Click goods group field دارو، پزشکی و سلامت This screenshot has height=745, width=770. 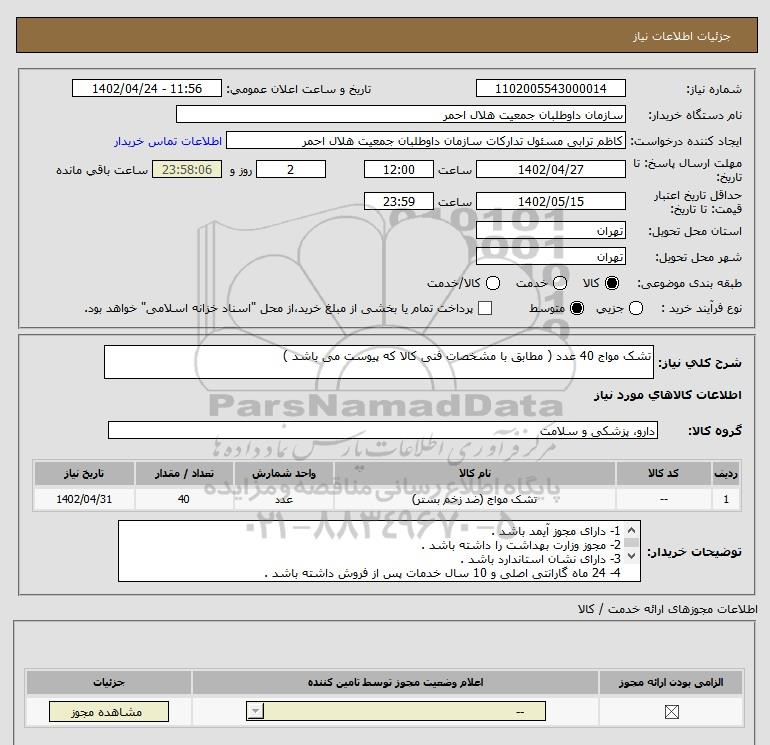383,430
